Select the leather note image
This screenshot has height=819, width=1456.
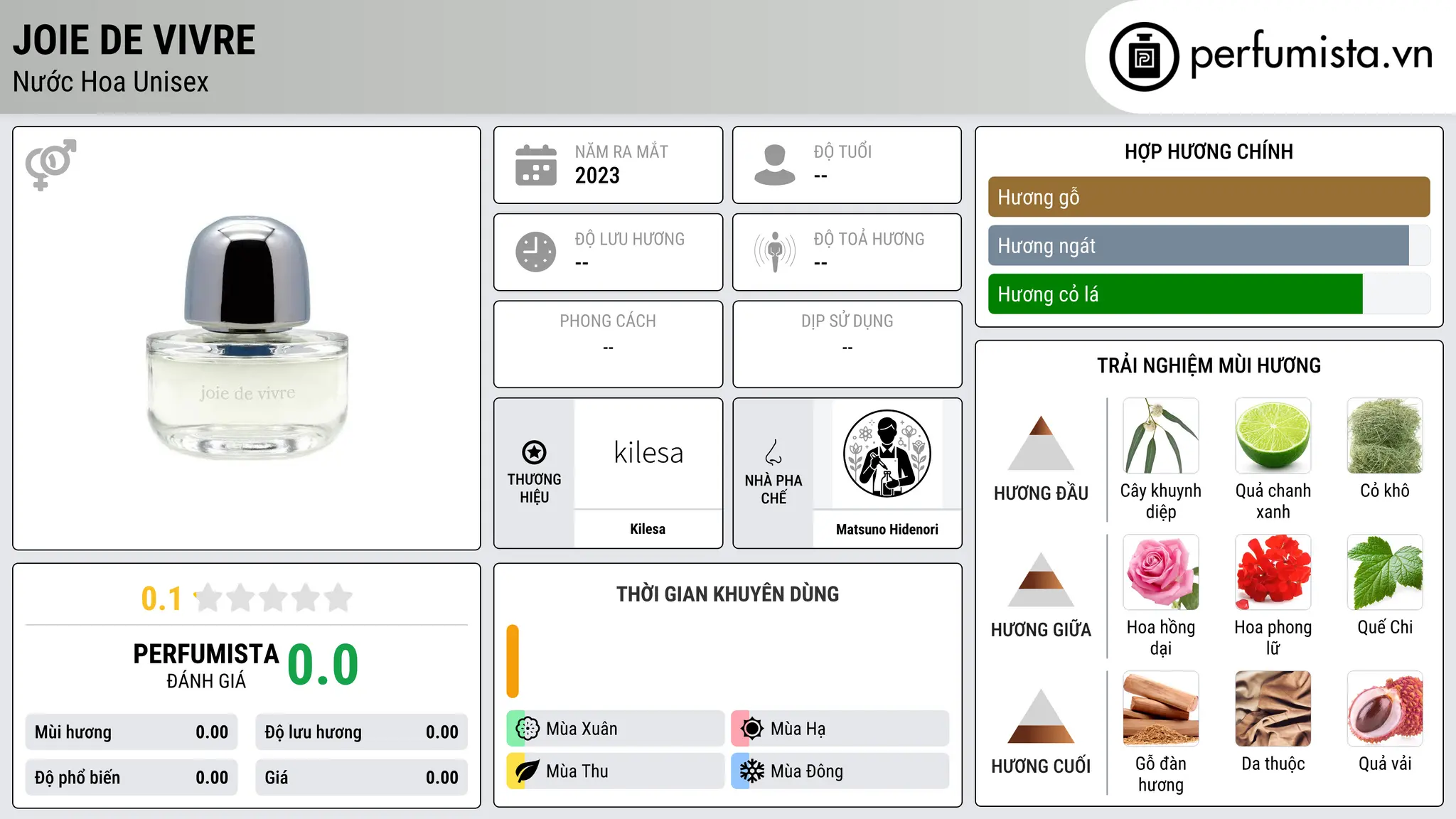tap(1273, 709)
